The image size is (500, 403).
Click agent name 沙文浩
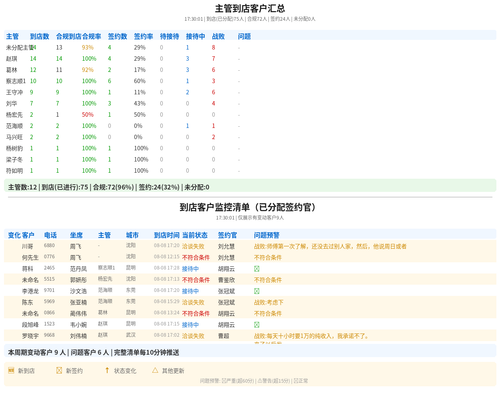78,291
